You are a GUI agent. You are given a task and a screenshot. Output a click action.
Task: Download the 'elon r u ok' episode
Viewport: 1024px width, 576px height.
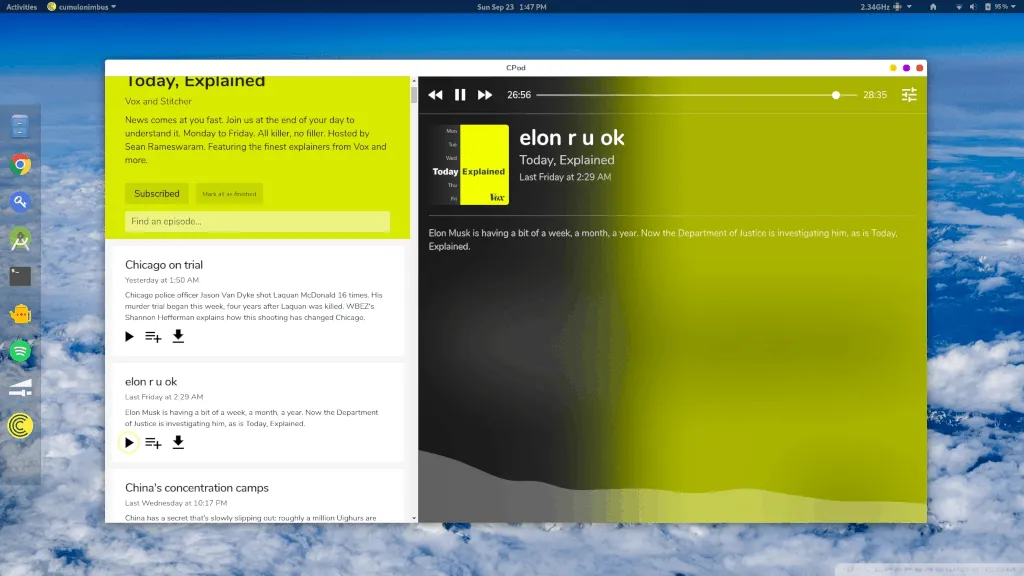(178, 442)
